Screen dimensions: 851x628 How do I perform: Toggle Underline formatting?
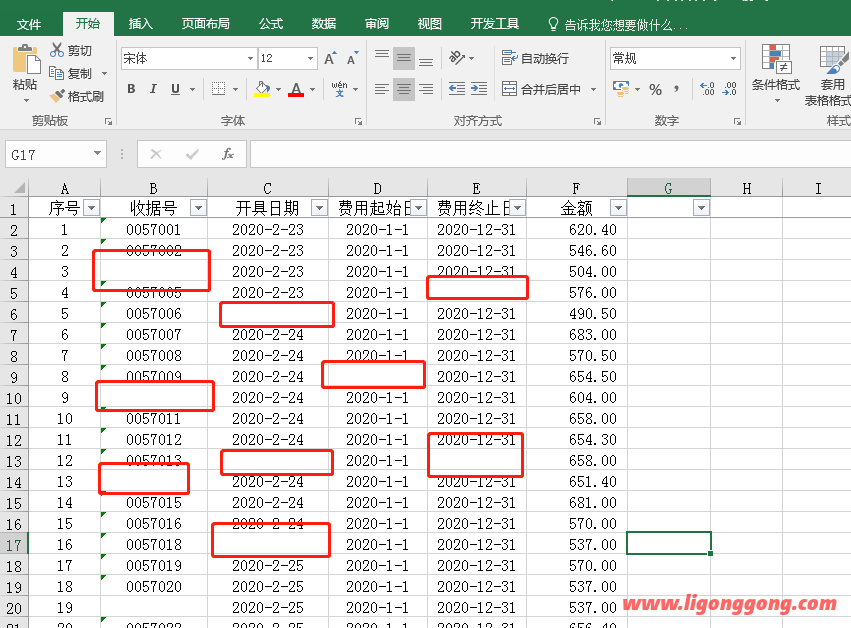click(x=175, y=89)
